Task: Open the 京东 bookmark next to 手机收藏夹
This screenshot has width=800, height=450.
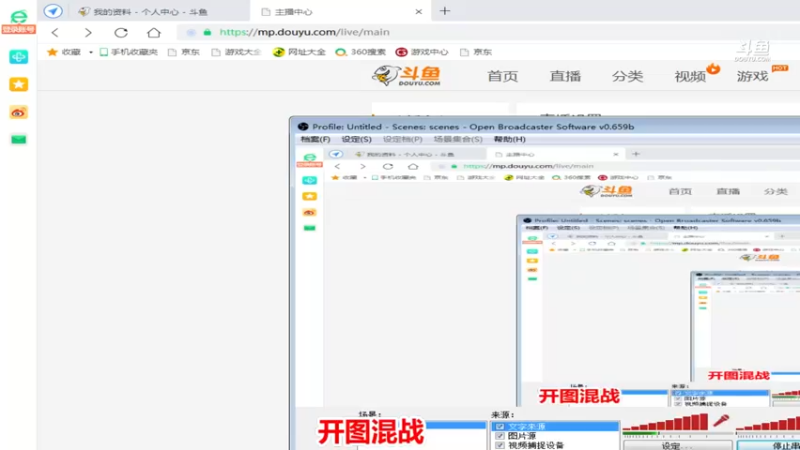Action: [184, 52]
